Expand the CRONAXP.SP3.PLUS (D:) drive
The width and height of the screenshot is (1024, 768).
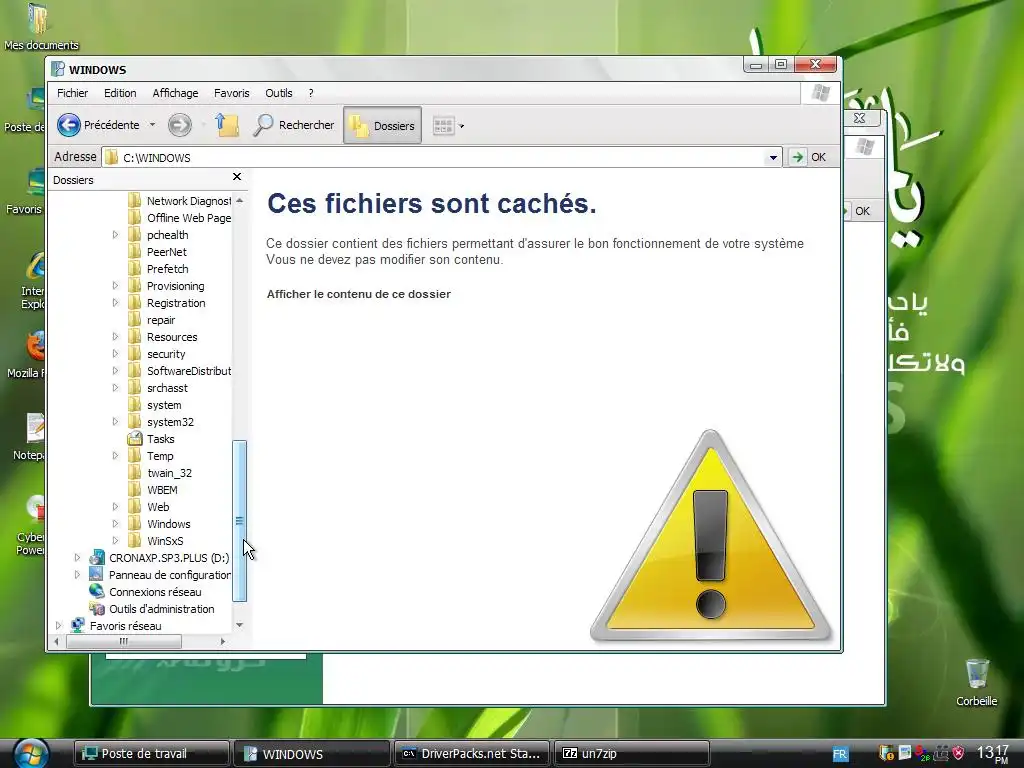pyautogui.click(x=77, y=557)
